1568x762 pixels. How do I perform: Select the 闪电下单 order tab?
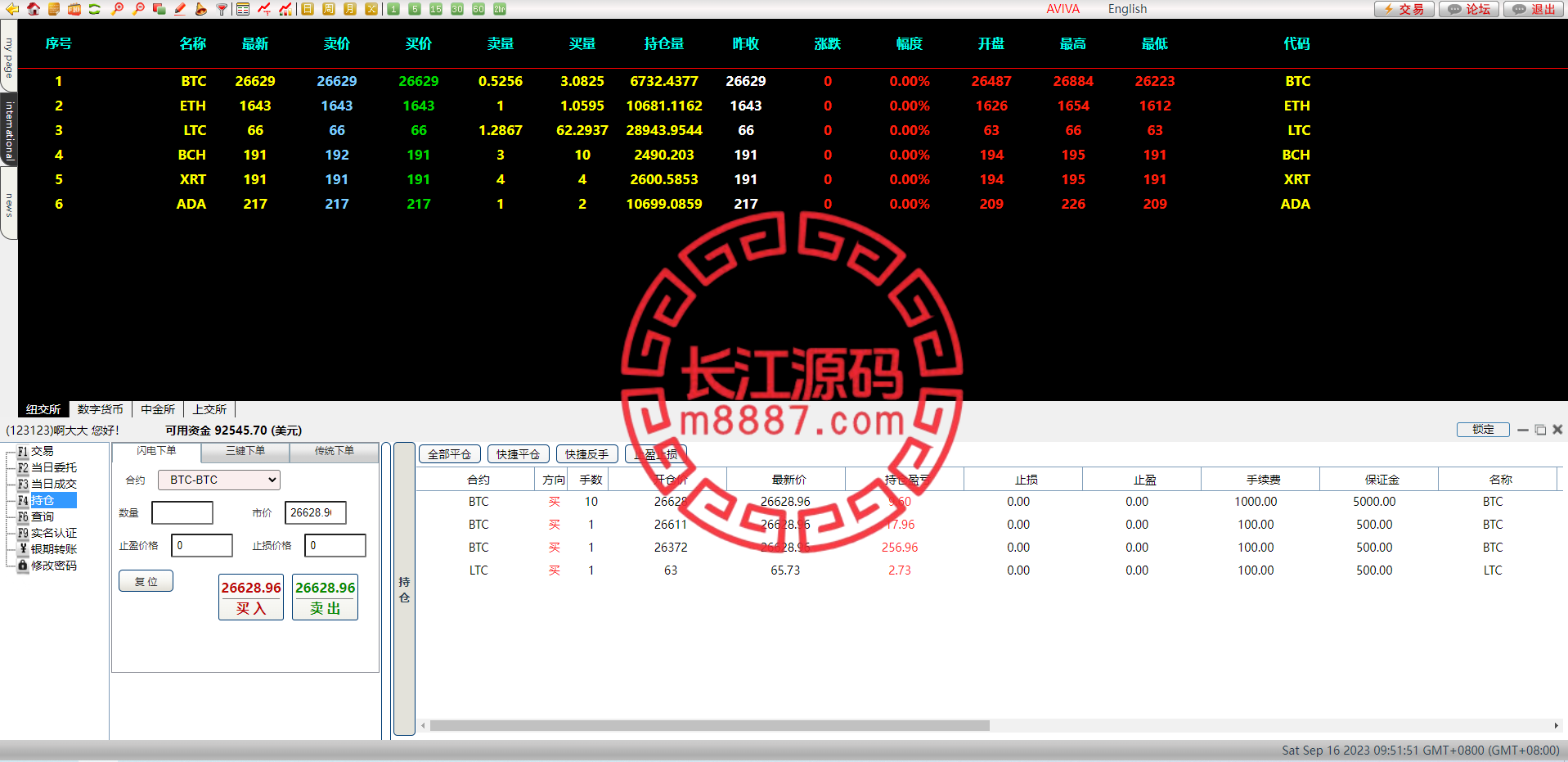point(156,451)
